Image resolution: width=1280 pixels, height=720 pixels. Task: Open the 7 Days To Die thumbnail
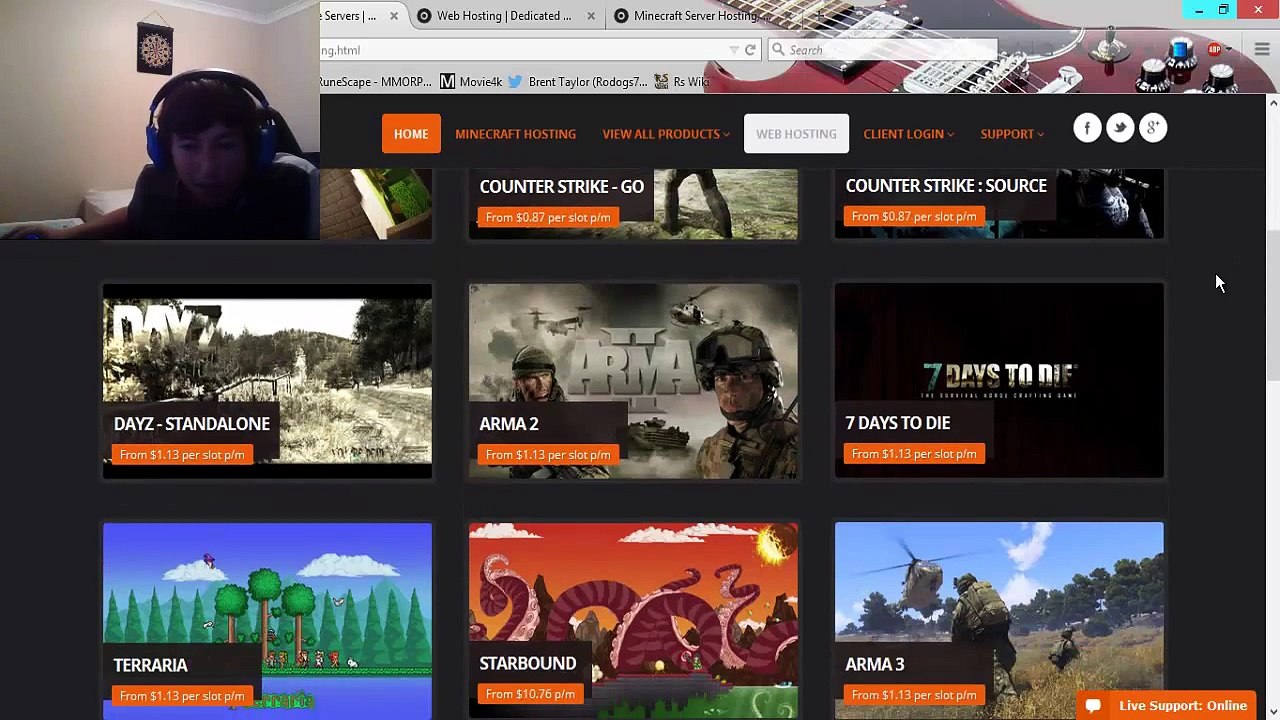[x=999, y=380]
